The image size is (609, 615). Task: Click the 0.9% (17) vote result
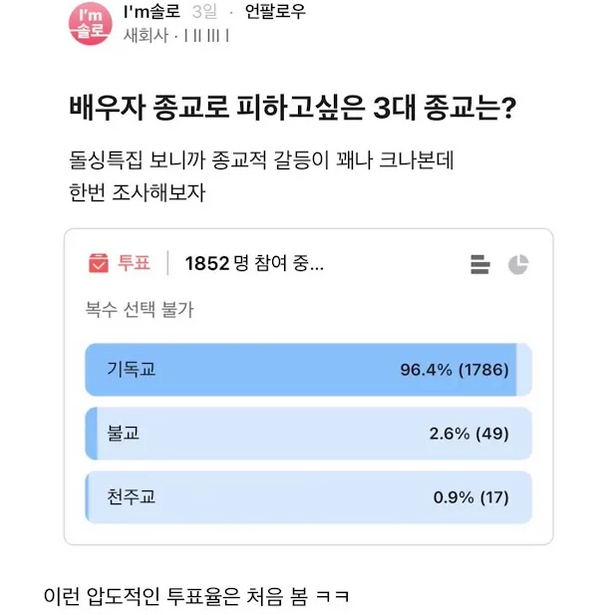pos(470,497)
